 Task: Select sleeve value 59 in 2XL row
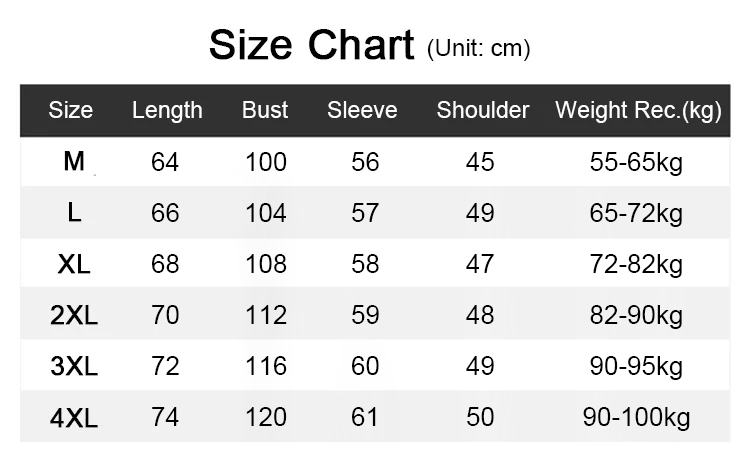[366, 315]
